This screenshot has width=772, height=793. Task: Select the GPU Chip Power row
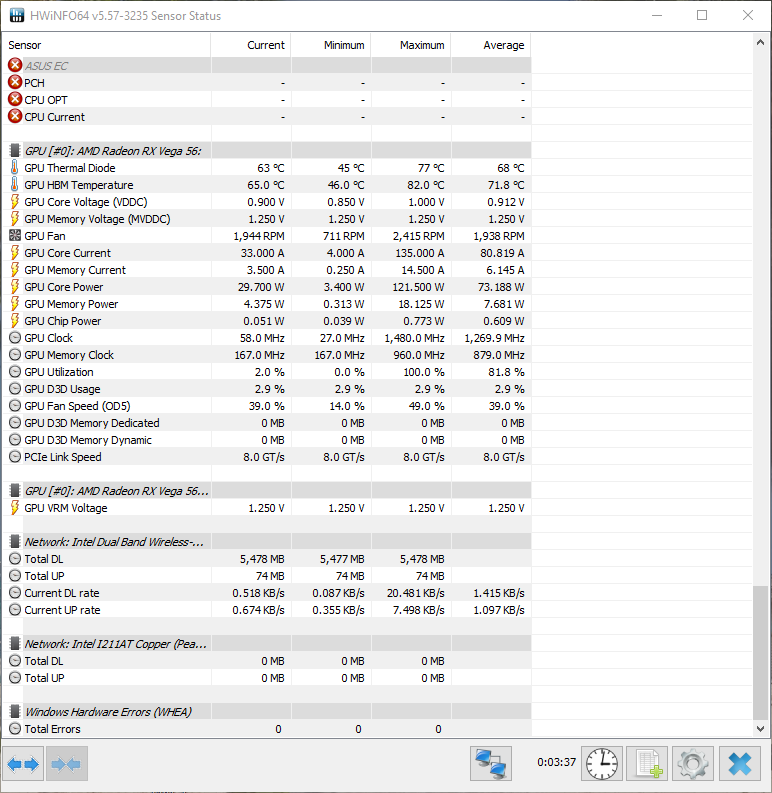(x=267, y=321)
